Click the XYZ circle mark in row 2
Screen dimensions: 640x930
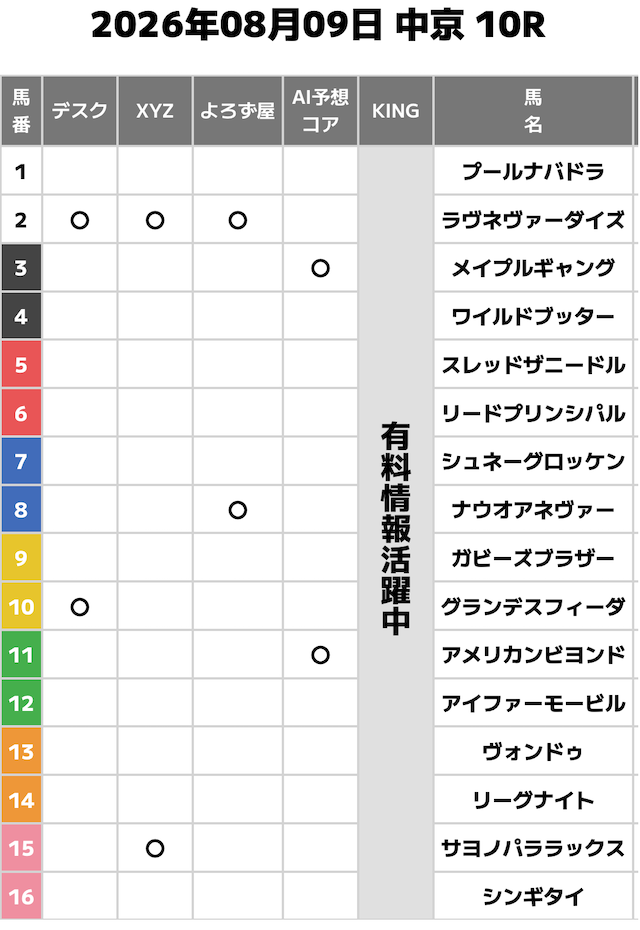(x=155, y=221)
